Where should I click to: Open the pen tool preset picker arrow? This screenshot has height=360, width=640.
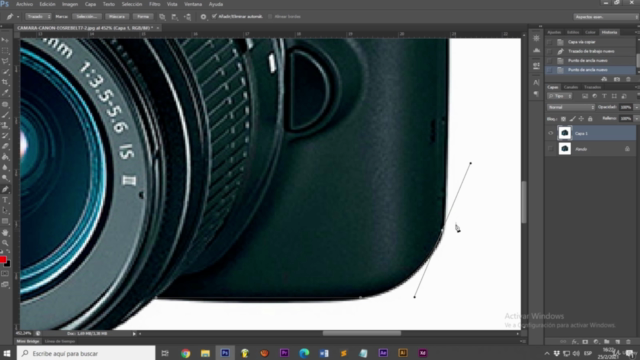click(x=18, y=17)
